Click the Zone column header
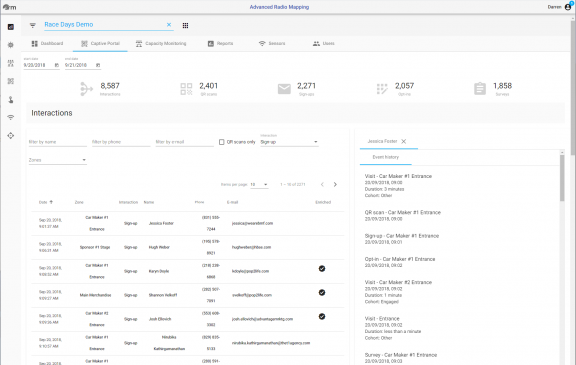The height and width of the screenshot is (365, 576). pos(79,202)
